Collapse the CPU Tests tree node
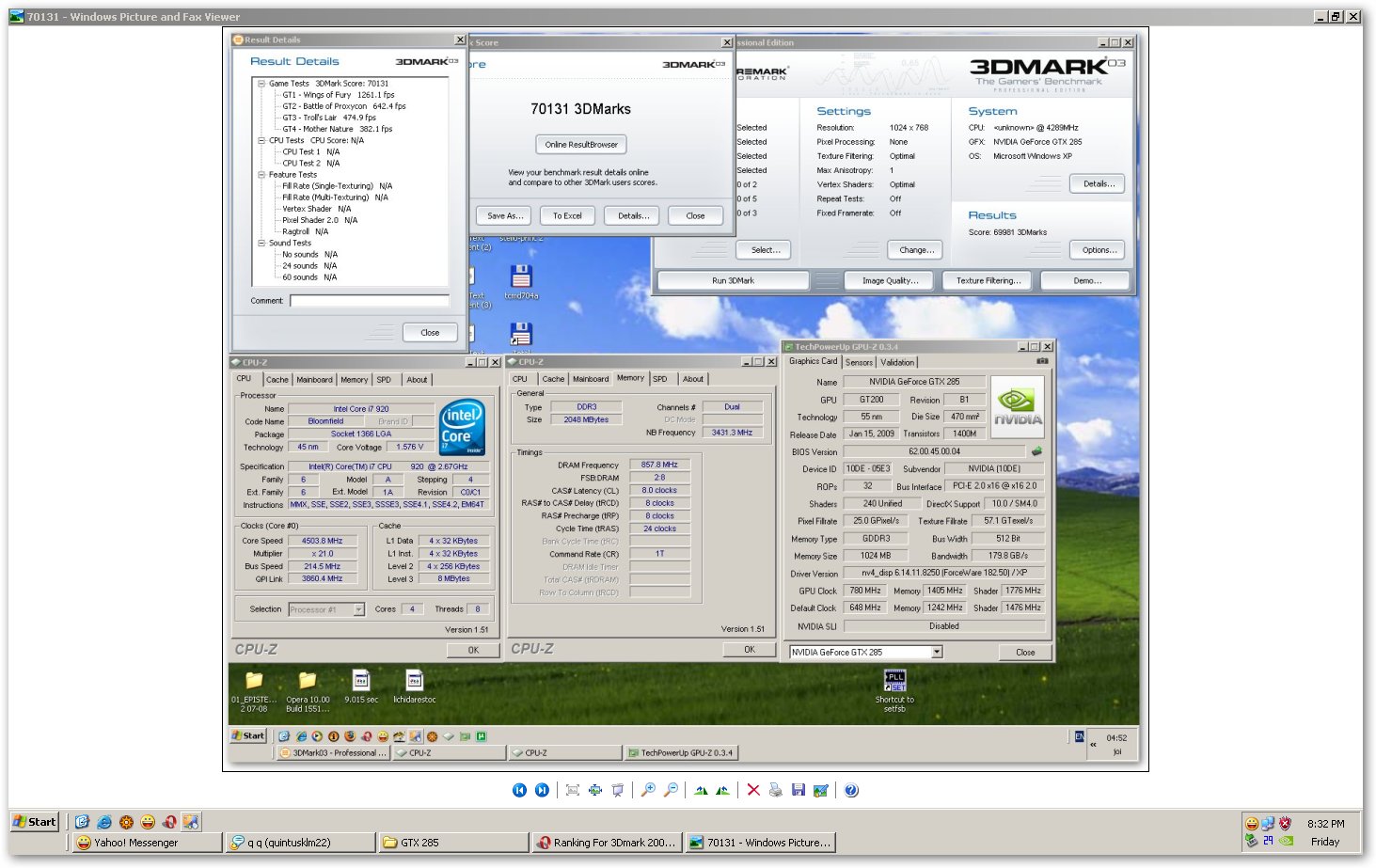This screenshot has height=868, width=1376. click(261, 140)
